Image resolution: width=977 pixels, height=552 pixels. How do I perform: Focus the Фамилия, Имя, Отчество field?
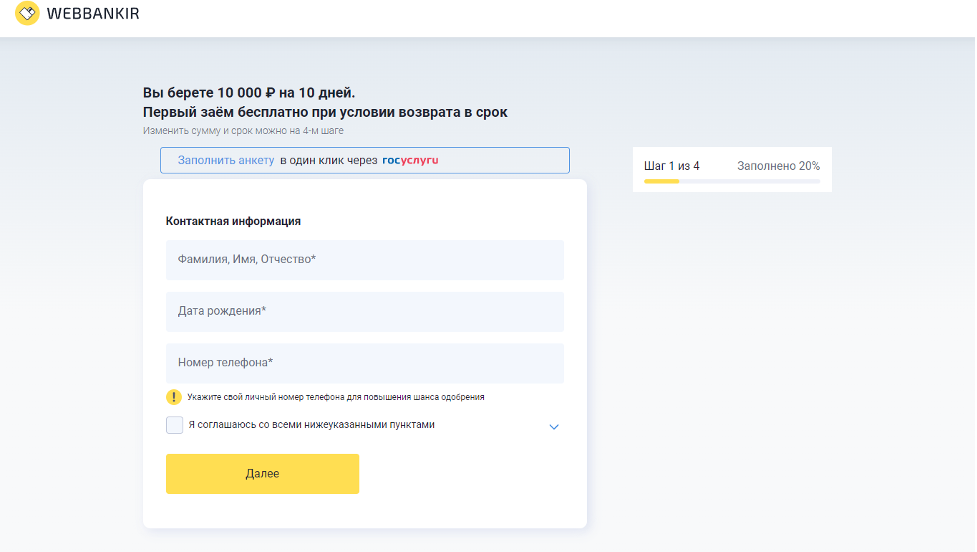364,260
